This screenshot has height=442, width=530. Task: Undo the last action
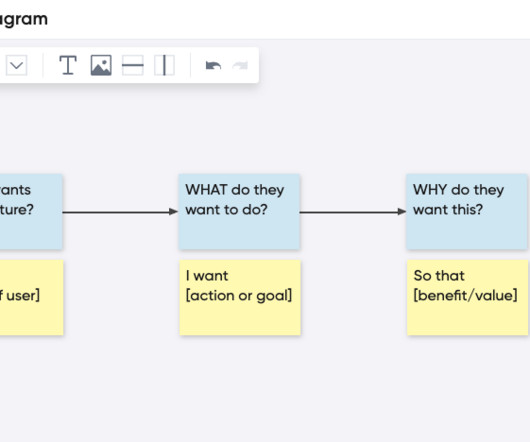click(213, 66)
